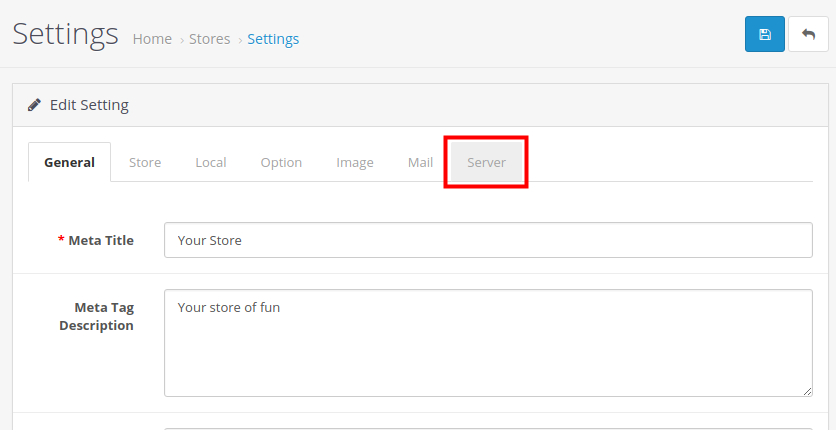Click the Meta Tag Description label
Viewport: 836px width, 430px height.
(96, 316)
